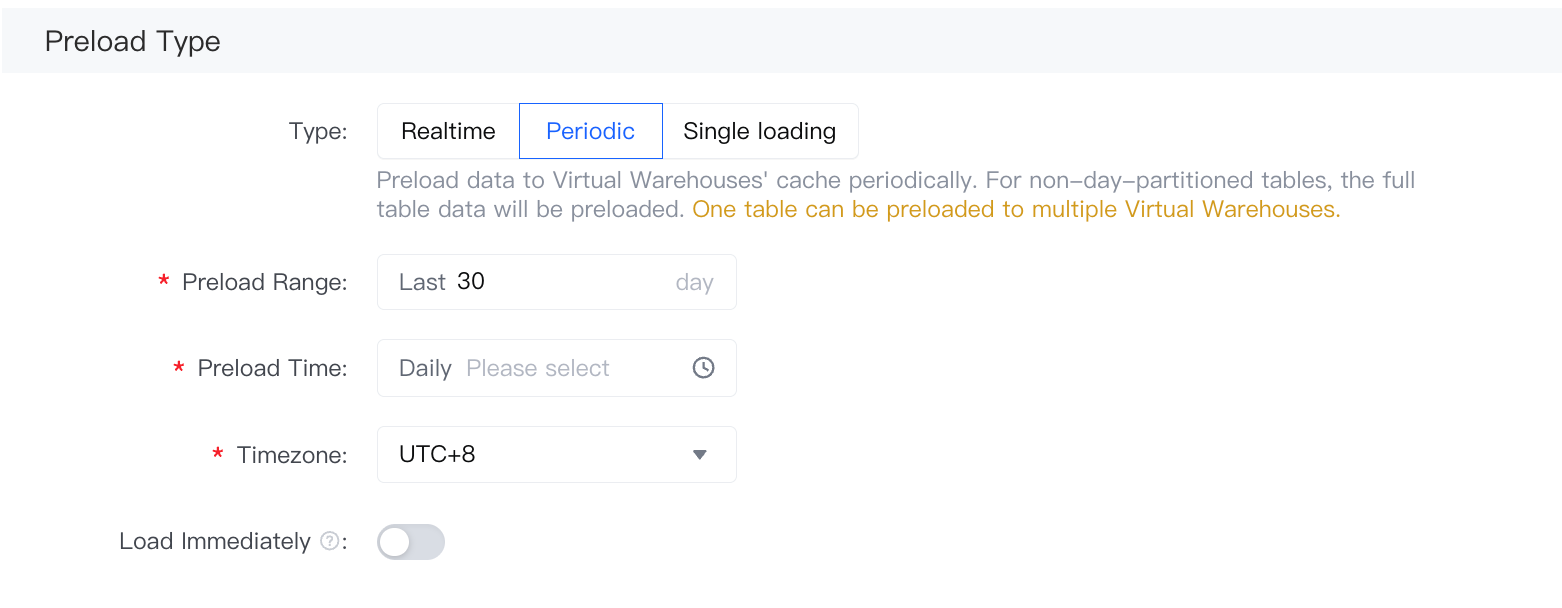This screenshot has width=1562, height=608.
Task: Select the Realtime preload type
Action: tap(448, 131)
